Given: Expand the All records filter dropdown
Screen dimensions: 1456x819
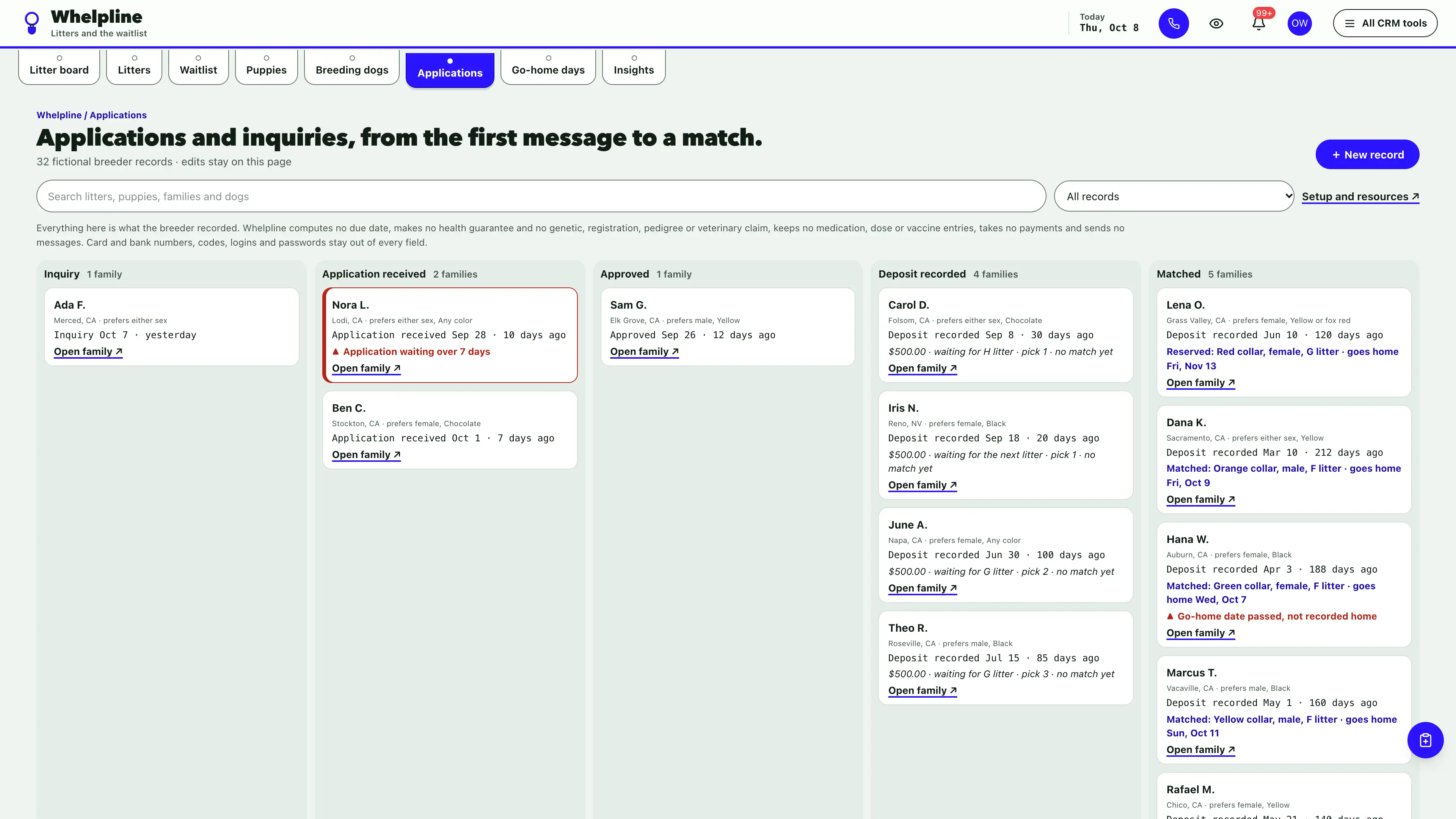Looking at the screenshot, I should coord(1174,196).
